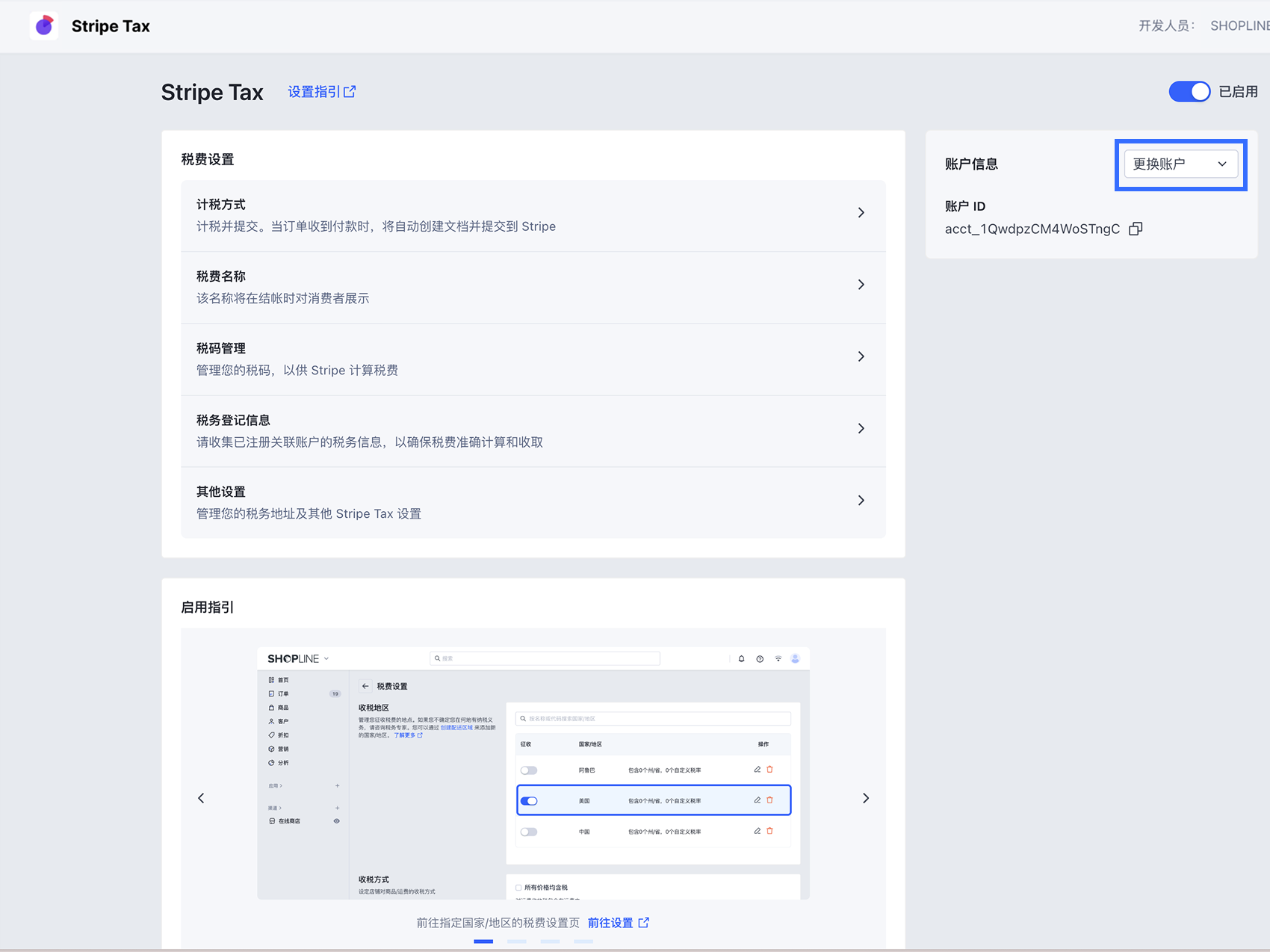The height and width of the screenshot is (952, 1270).
Task: Open 计税方式 settings row
Action: (533, 215)
